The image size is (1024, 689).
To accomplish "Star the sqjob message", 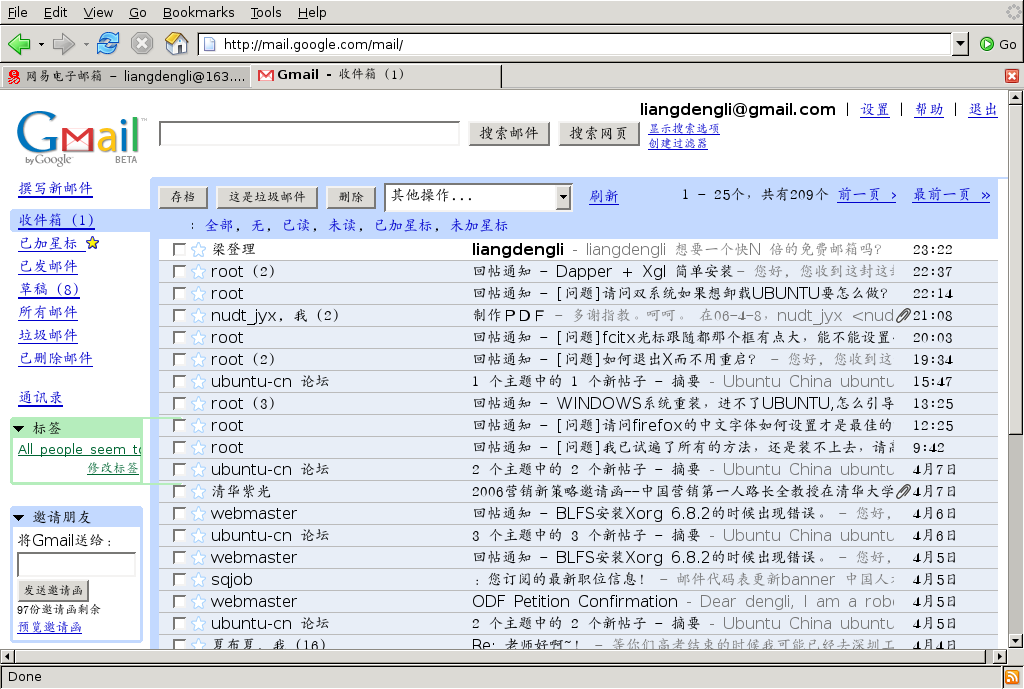I will (199, 579).
